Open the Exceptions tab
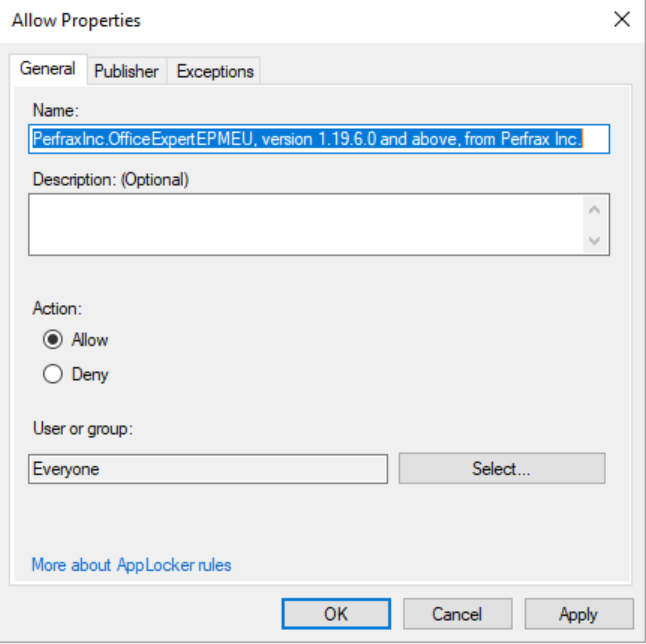The image size is (646, 644). tap(214, 71)
